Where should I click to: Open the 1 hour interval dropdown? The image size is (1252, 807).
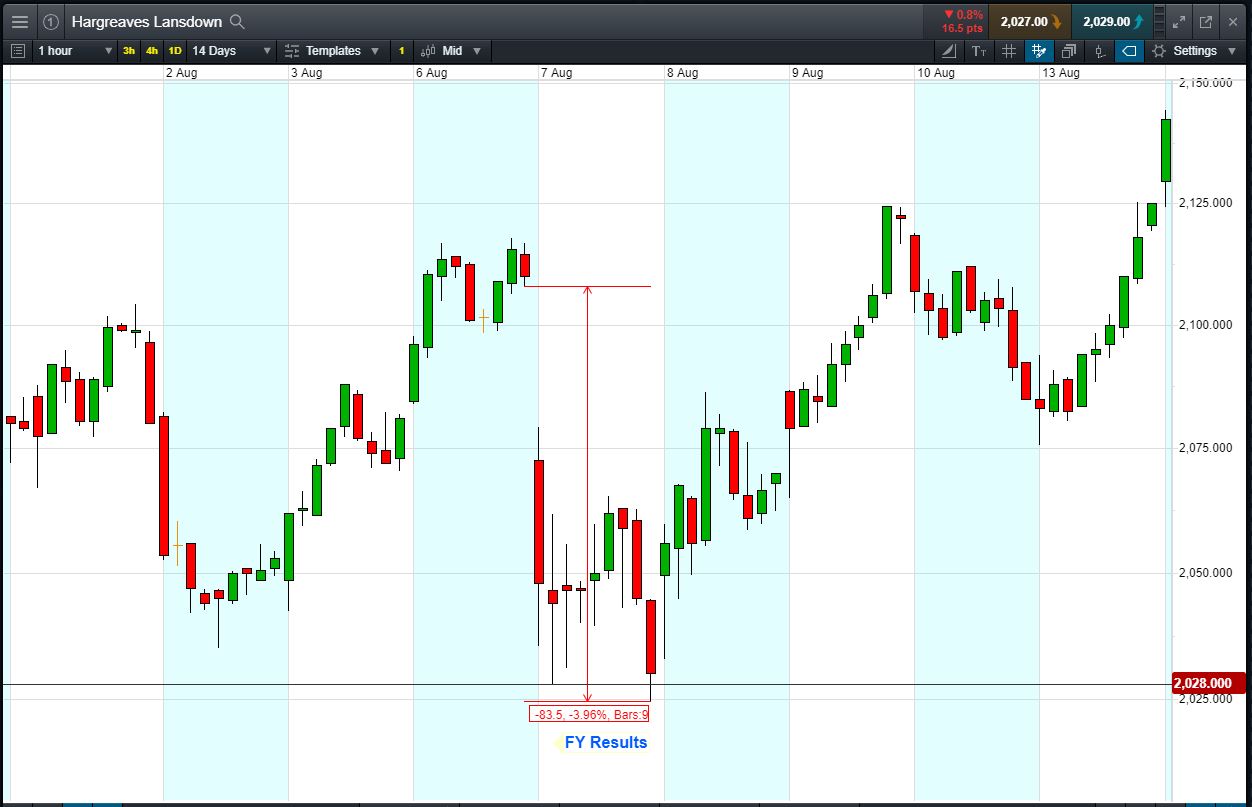click(75, 50)
